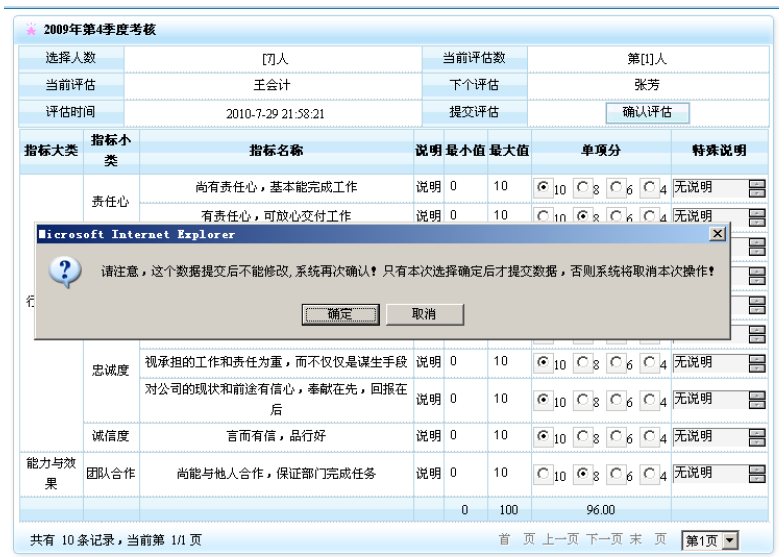Confirm the dialog with the 确定 button
The width and height of the screenshot is (784, 557).
pos(340,314)
